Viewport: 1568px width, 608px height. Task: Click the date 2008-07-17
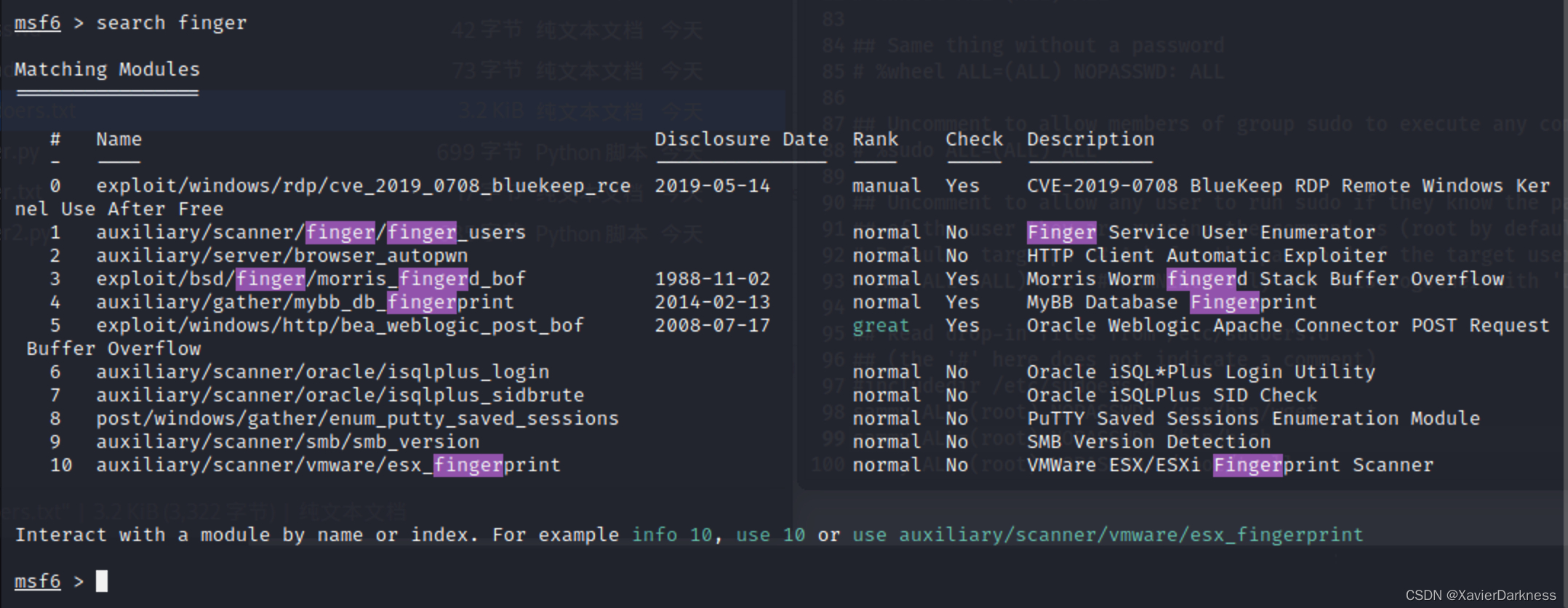(712, 326)
